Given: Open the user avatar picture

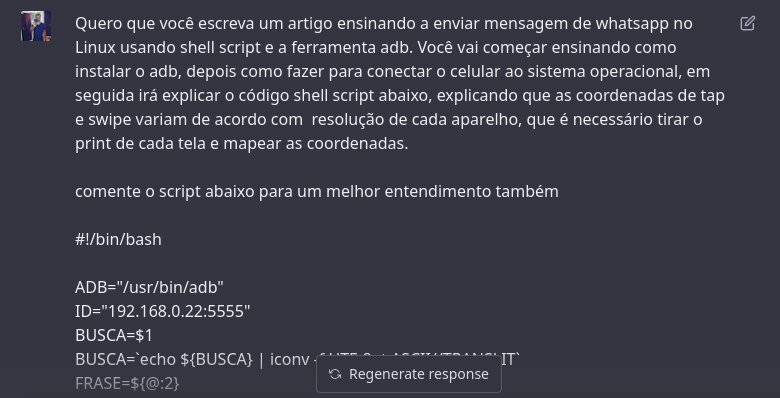Looking at the screenshot, I should point(36,26).
